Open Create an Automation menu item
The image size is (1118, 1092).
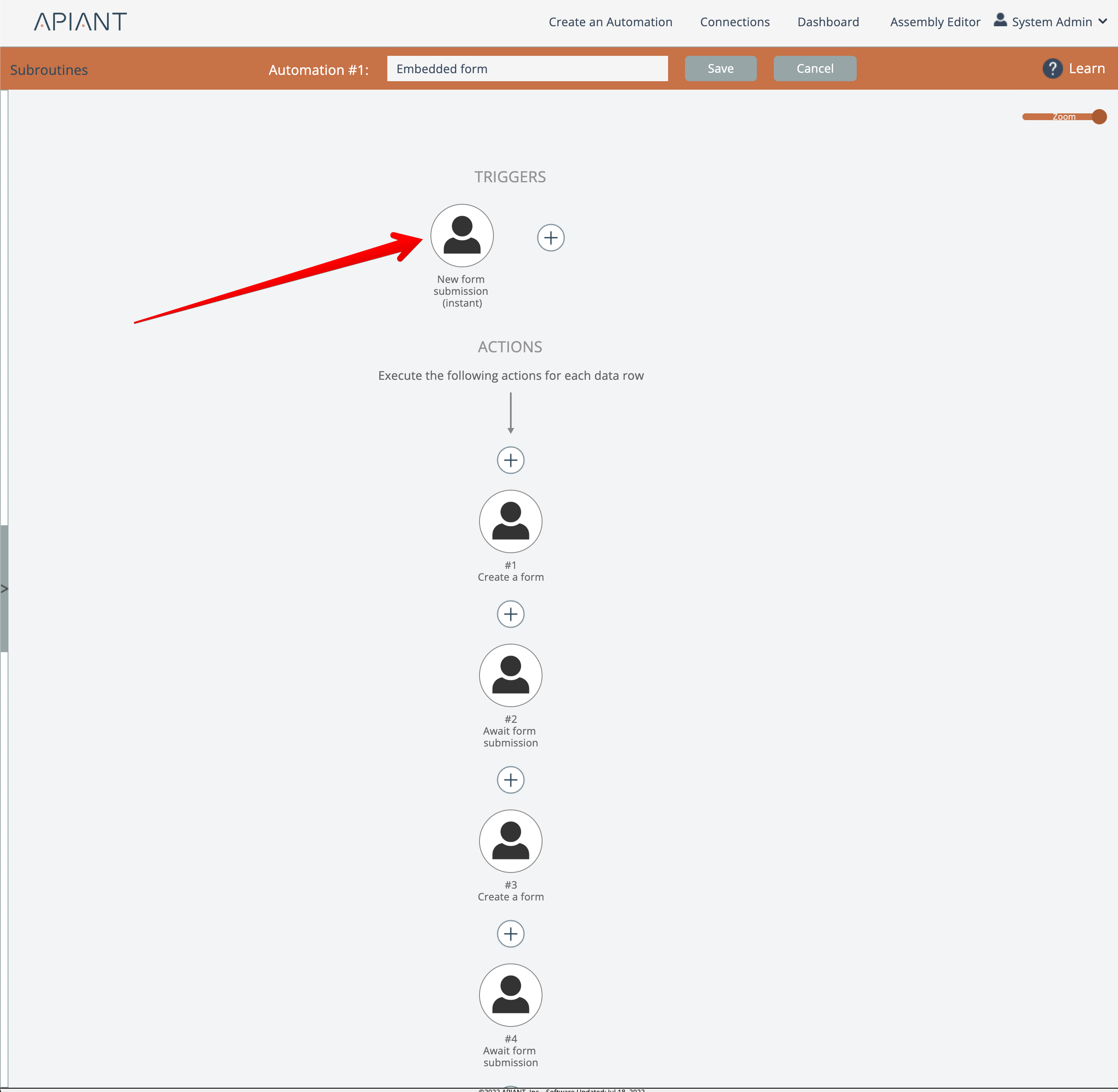(x=610, y=22)
